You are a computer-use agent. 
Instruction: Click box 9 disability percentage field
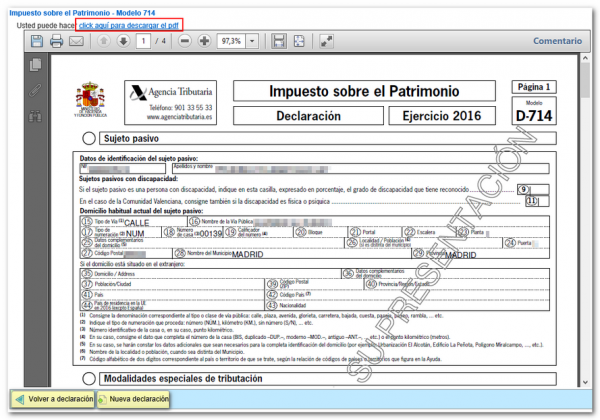533,189
